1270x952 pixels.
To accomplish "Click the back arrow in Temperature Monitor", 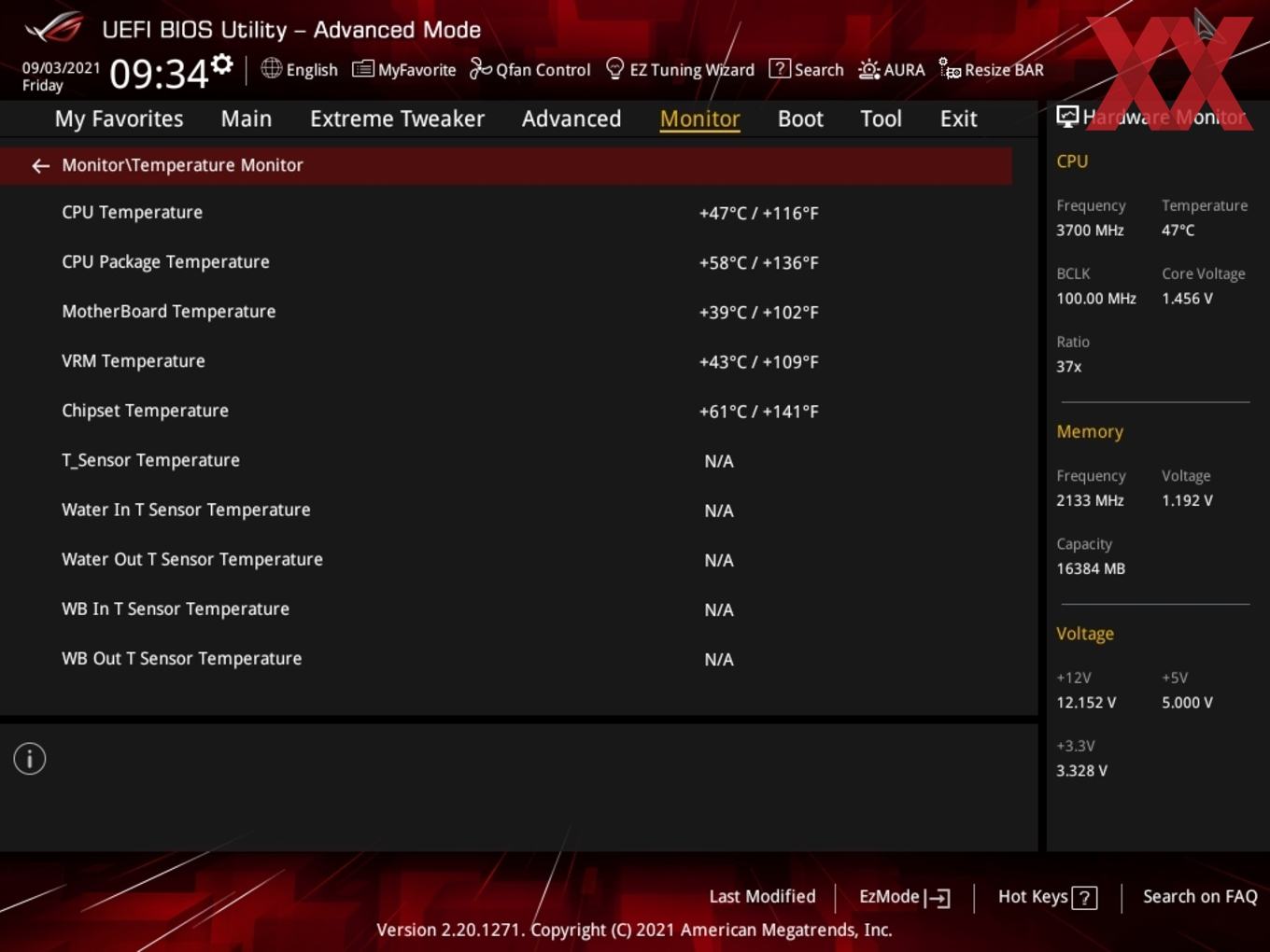I will click(40, 165).
